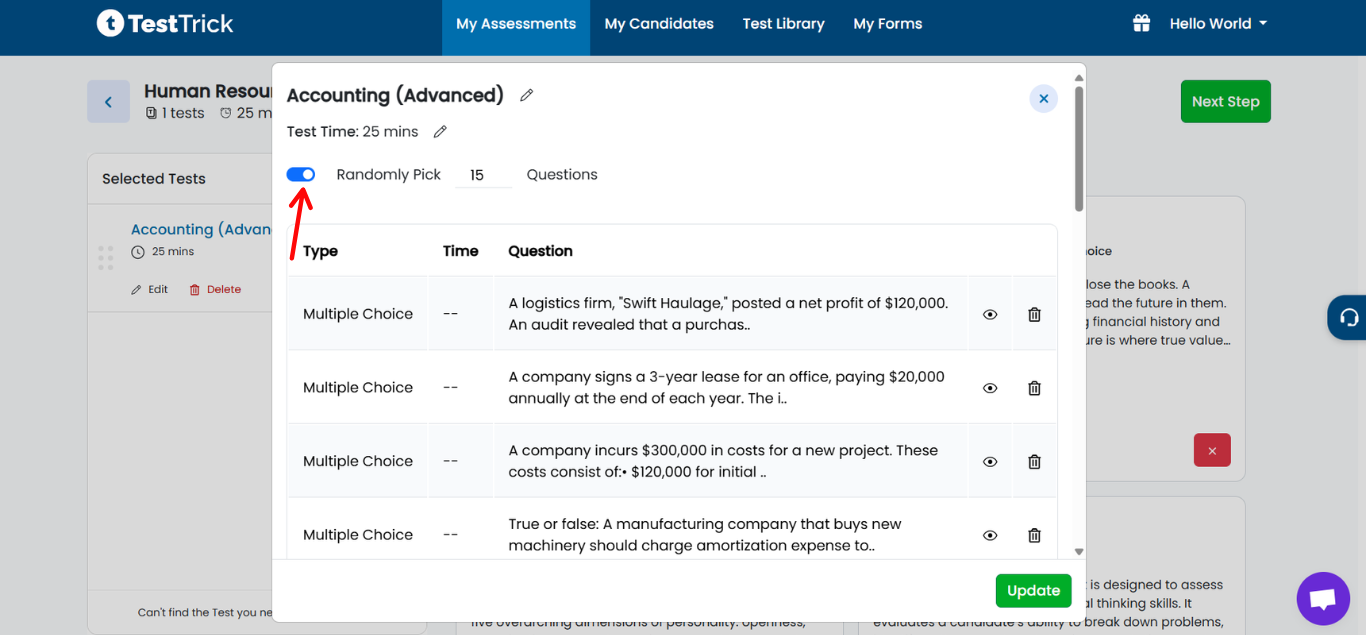
Task: Click the scrollbar down arrow in dialog
Action: [1079, 551]
